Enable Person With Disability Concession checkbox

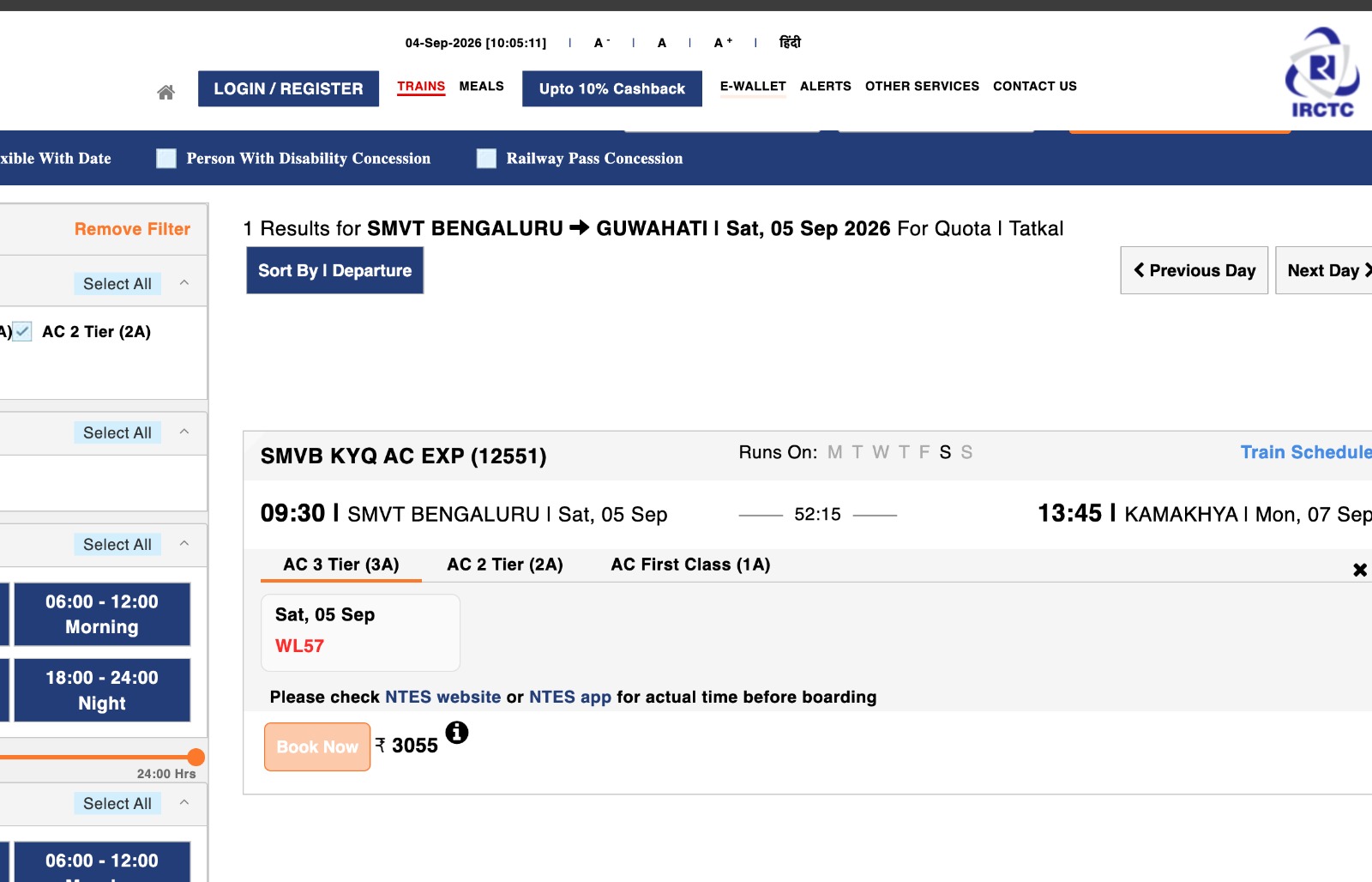pyautogui.click(x=166, y=159)
